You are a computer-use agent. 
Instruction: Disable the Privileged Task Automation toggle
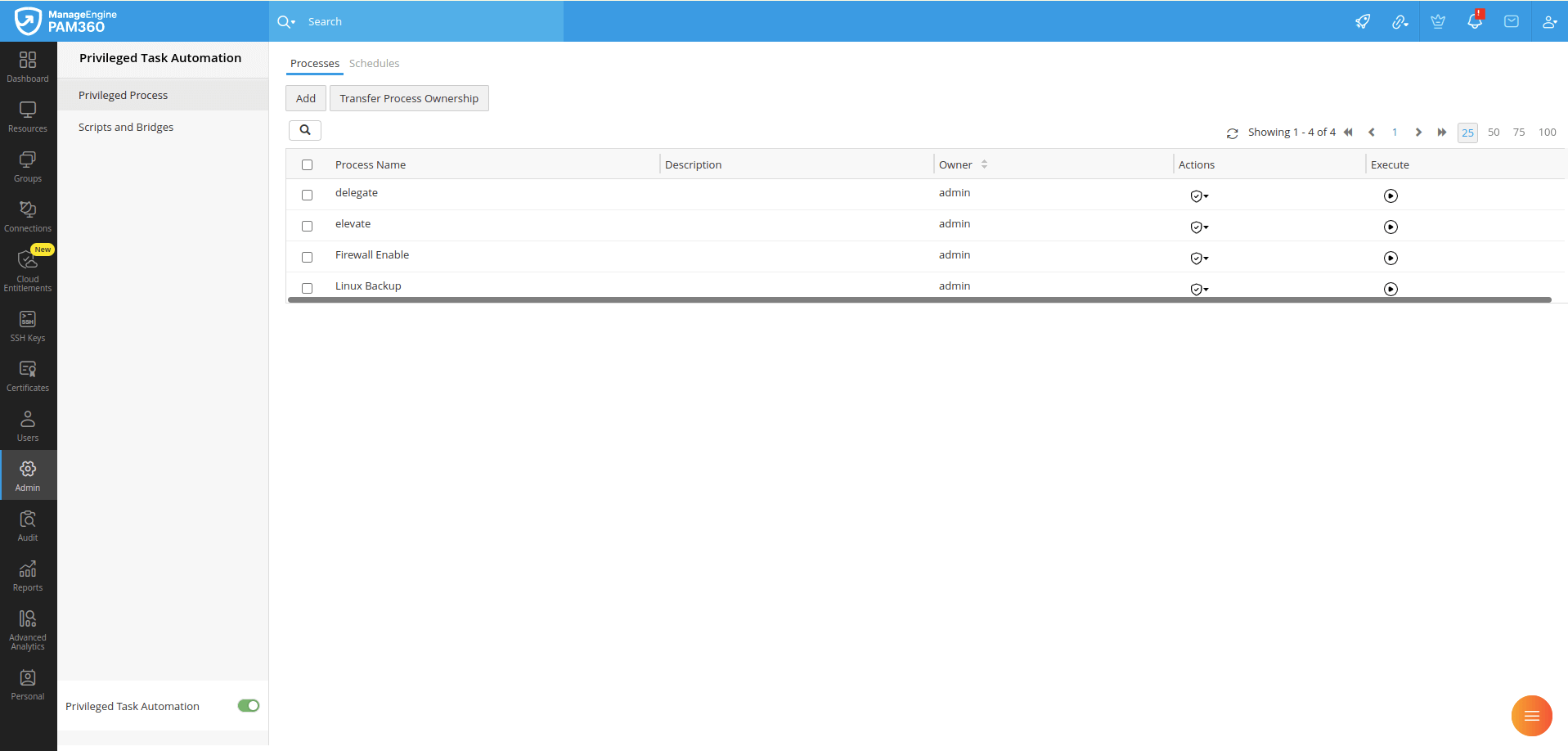point(248,705)
